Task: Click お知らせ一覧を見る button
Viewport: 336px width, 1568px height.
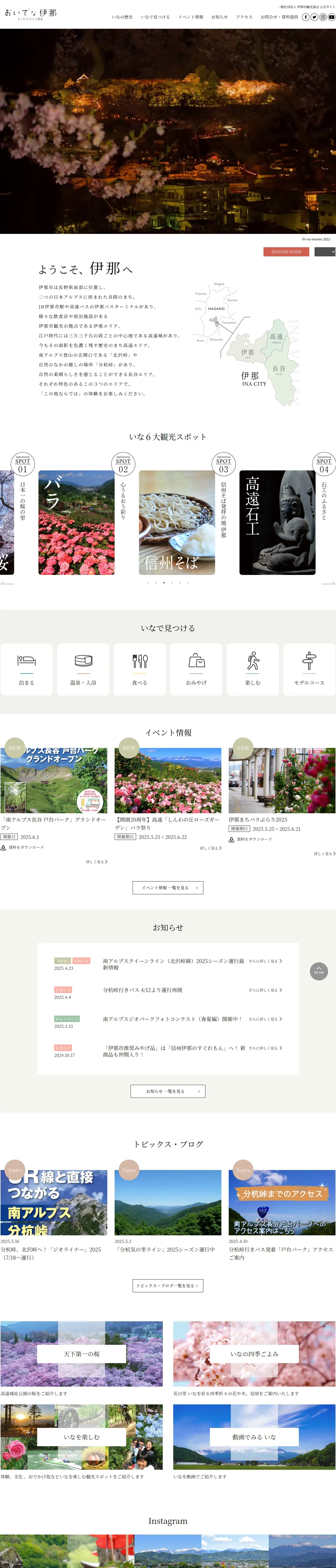Action: 168,1091
